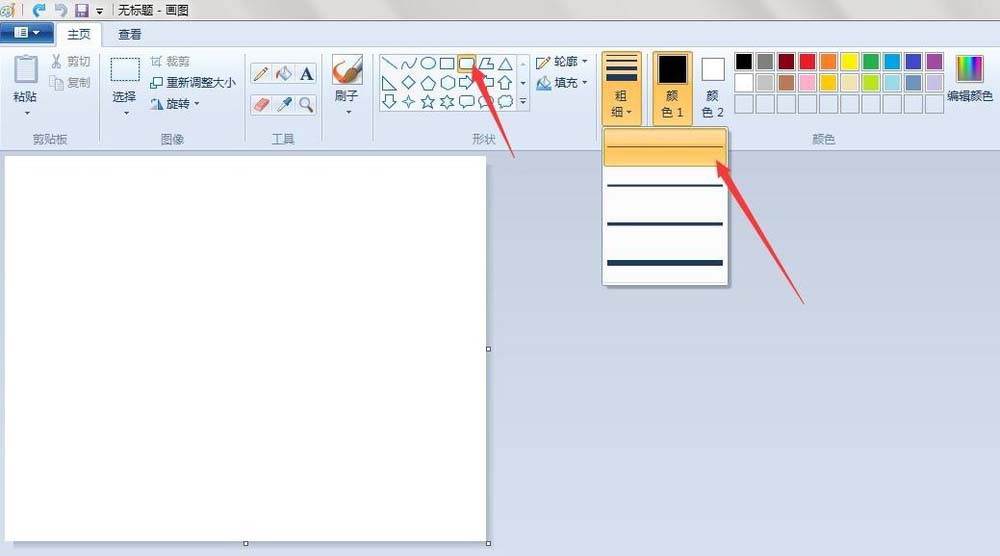The image size is (1000, 556).
Task: Choose the Rounded rectangular callout shape
Action: click(467, 101)
